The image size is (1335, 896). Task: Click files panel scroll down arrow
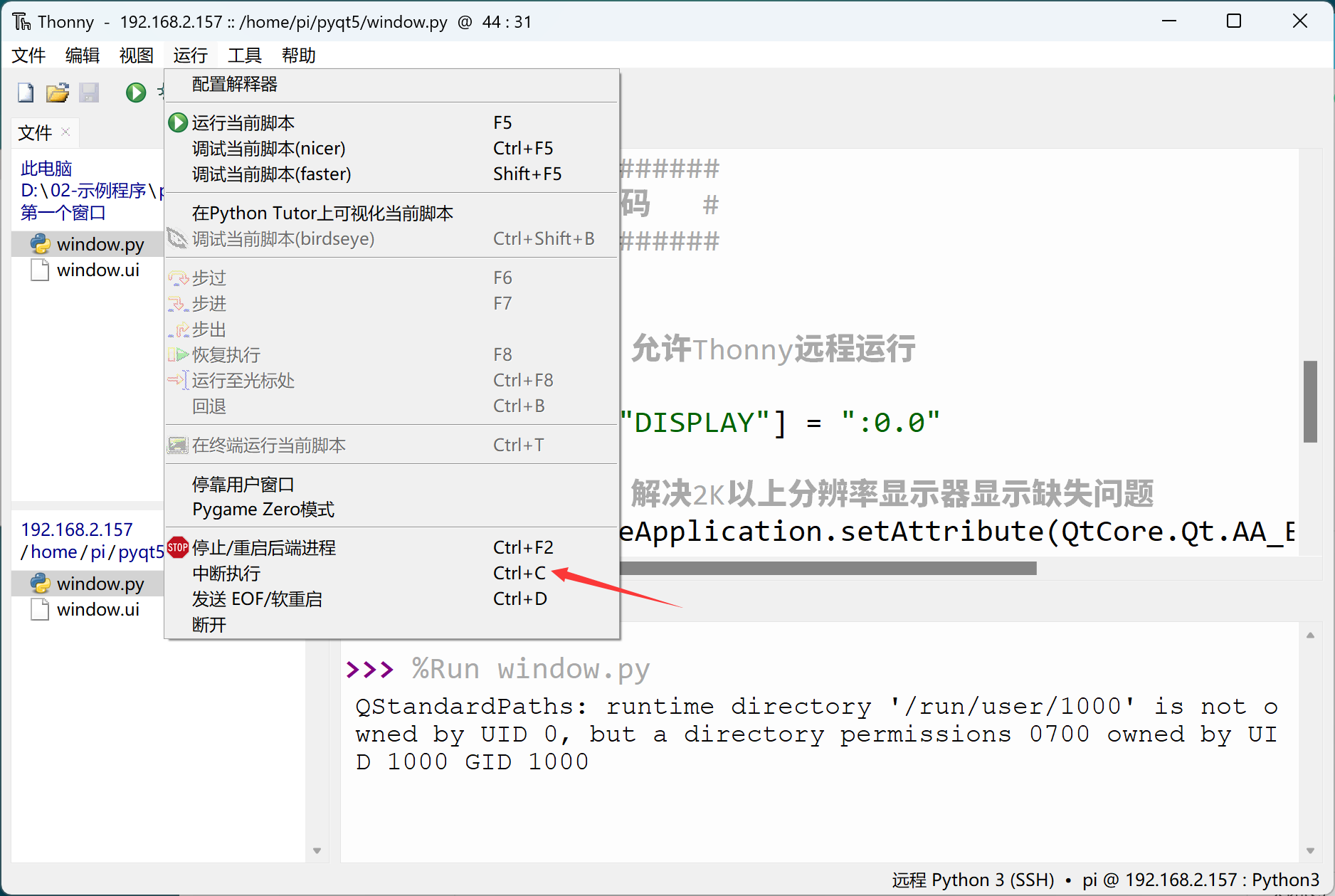(317, 850)
